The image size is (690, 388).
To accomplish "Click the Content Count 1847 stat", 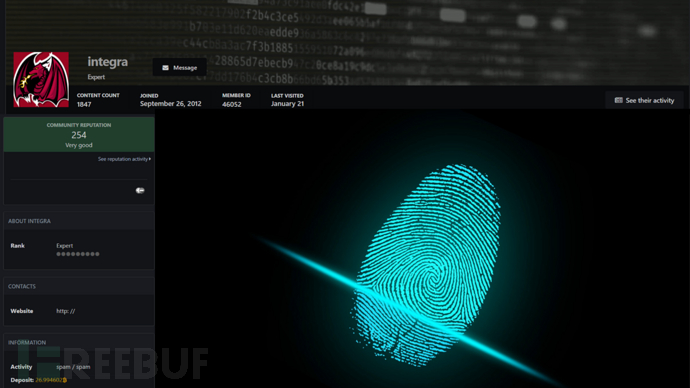I will 98,100.
